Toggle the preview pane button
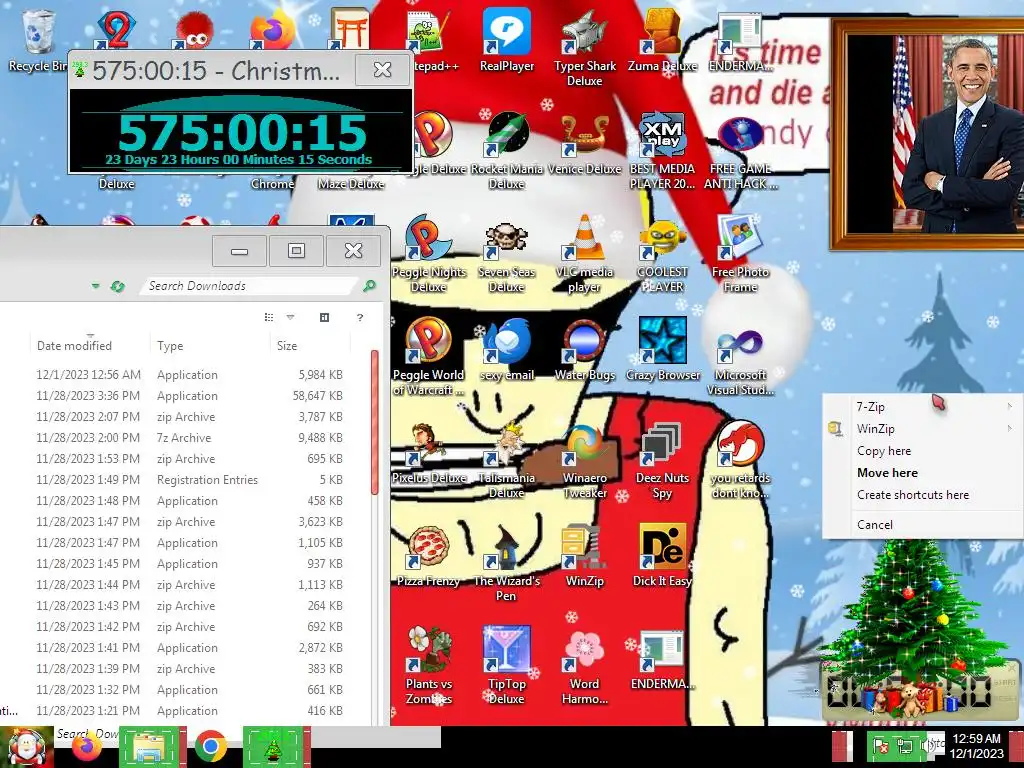This screenshot has height=768, width=1024. pyautogui.click(x=325, y=317)
